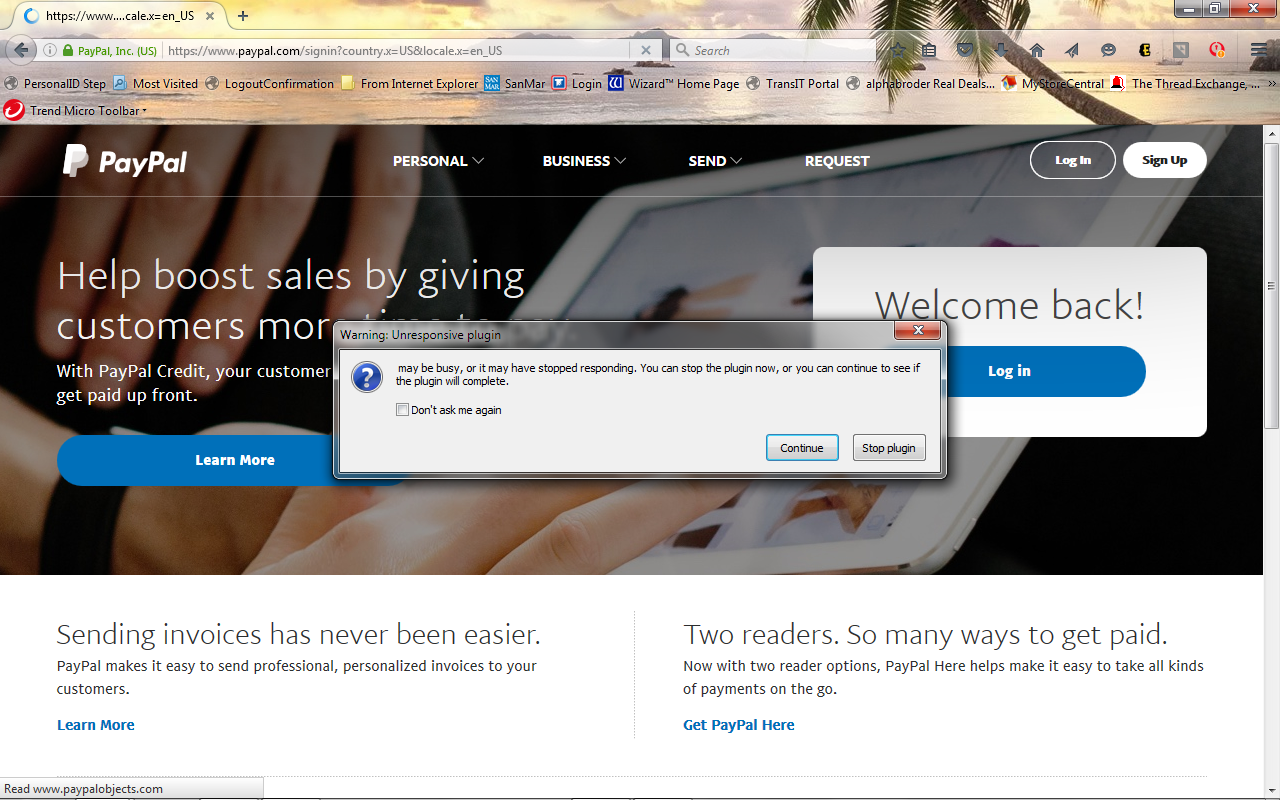
Task: Open a new tab with the plus
Action: tap(243, 16)
